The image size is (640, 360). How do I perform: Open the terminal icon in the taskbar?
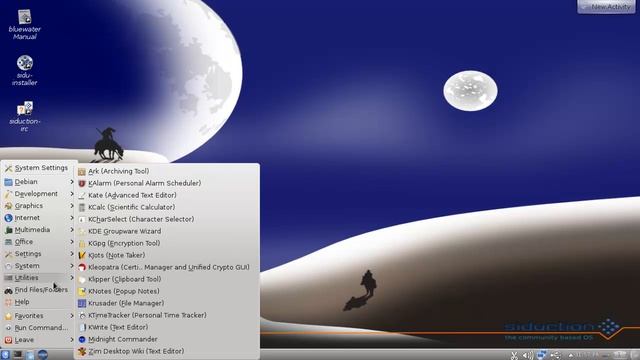point(18,355)
